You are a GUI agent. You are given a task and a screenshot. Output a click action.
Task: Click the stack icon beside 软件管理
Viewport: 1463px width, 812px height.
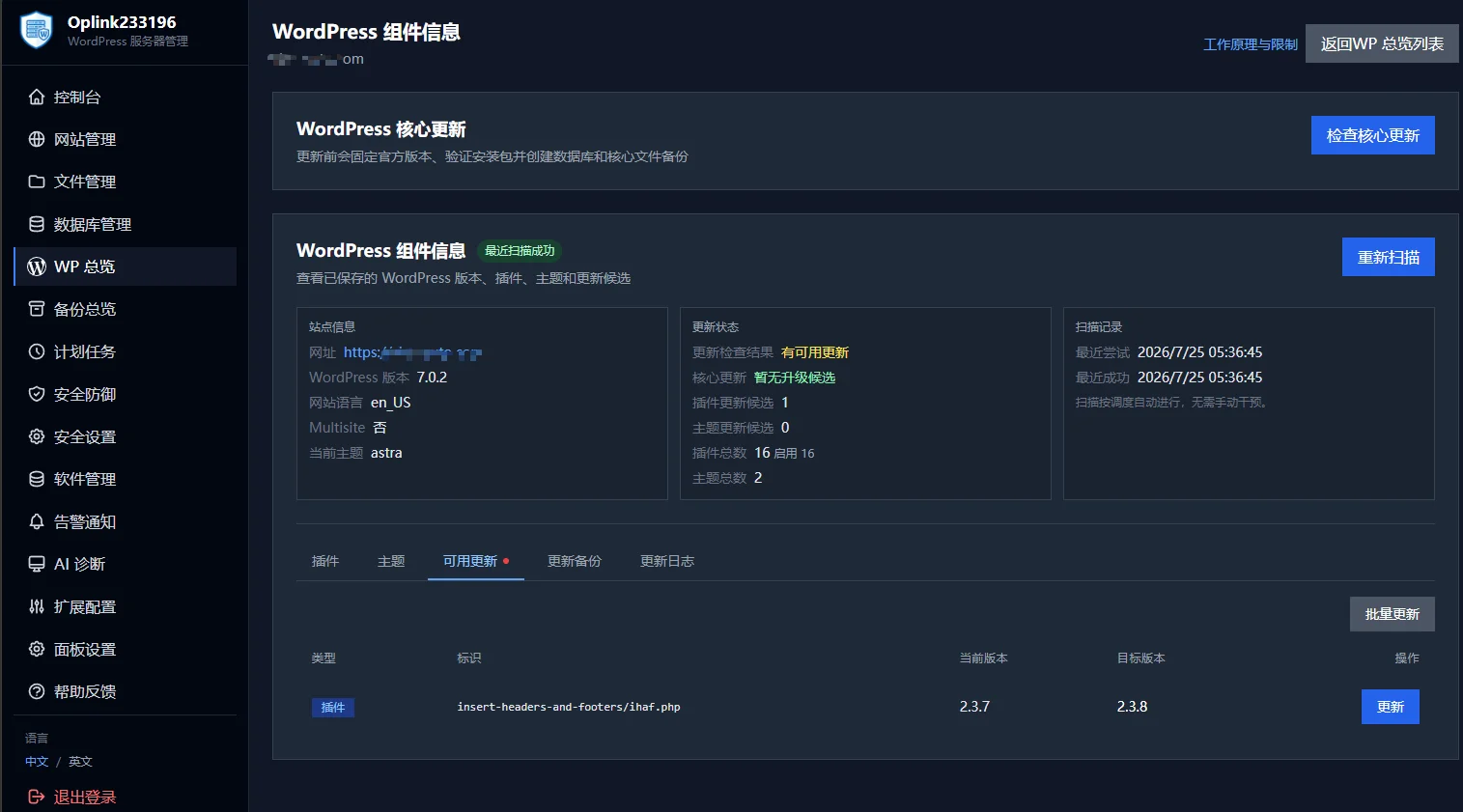(37, 479)
